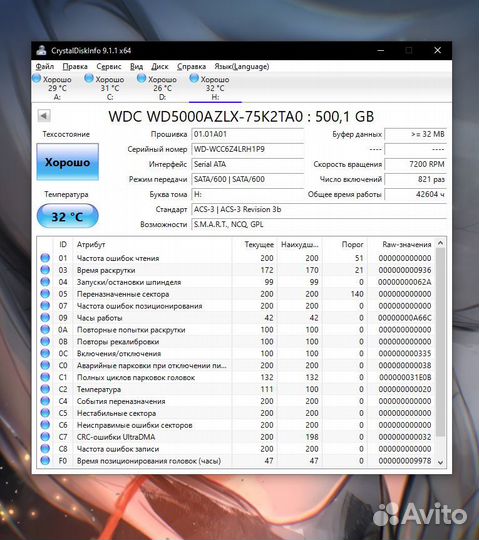Click the Наихудшее column header

pyautogui.click(x=300, y=245)
